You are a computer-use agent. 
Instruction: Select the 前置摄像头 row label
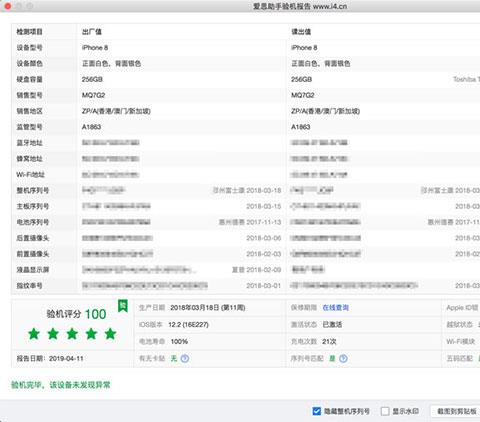33,254
